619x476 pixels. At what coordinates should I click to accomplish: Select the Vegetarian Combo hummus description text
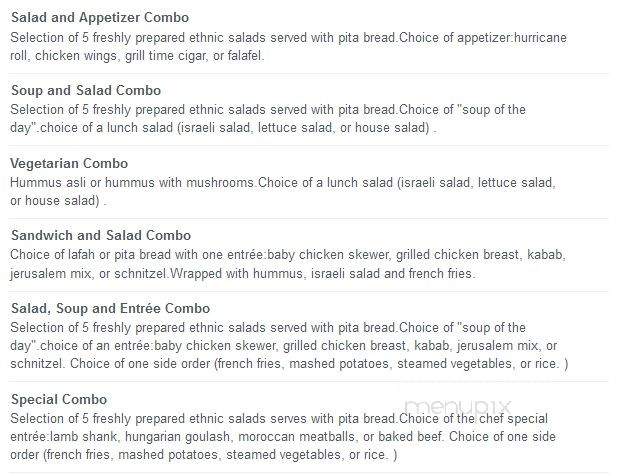click(283, 191)
